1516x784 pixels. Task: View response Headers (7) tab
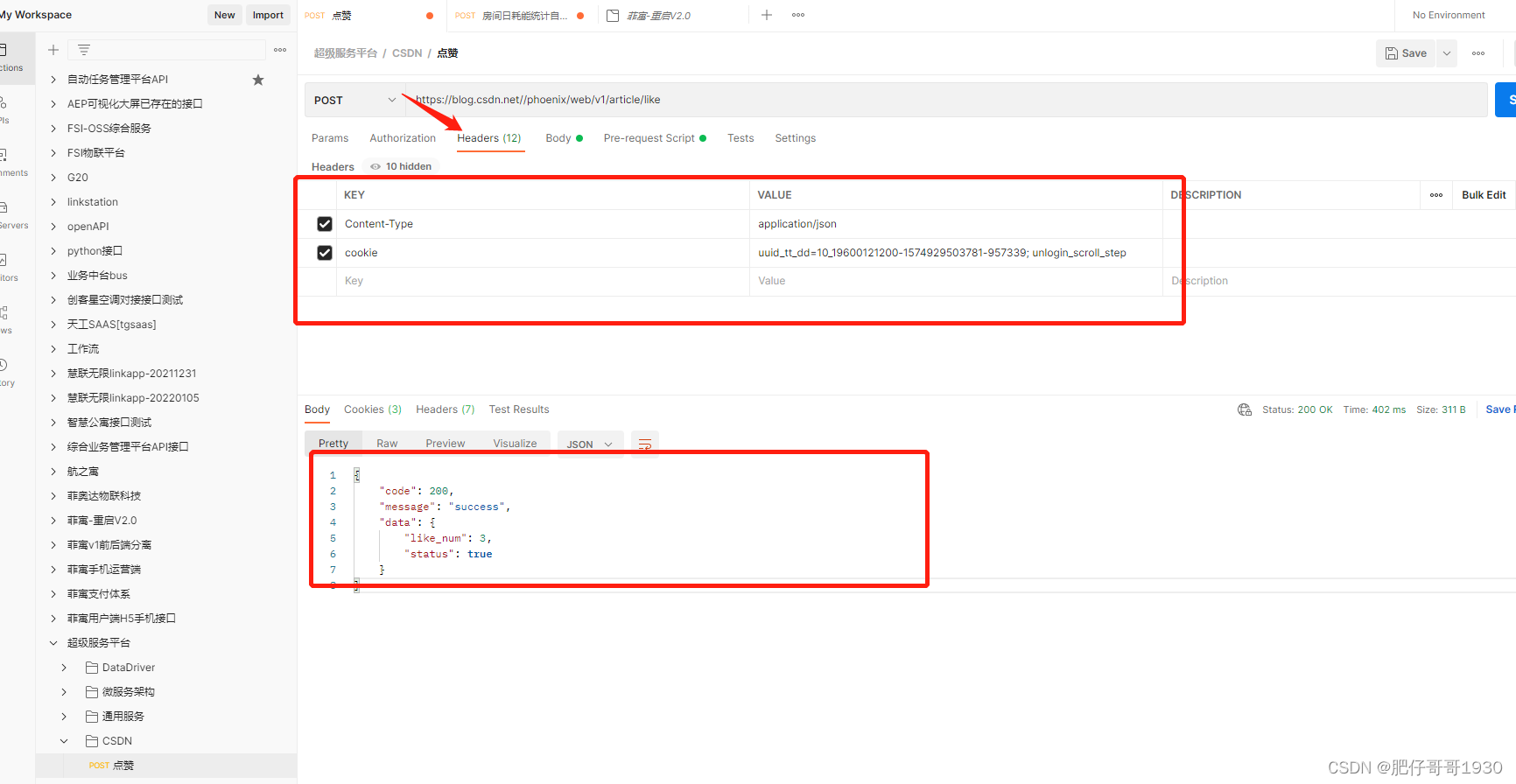(446, 409)
